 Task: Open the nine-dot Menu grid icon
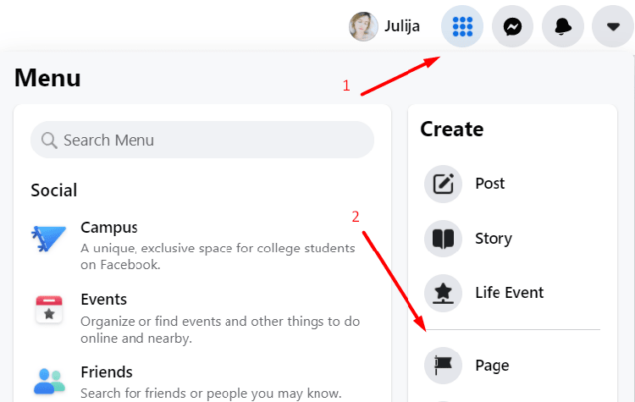(x=462, y=27)
